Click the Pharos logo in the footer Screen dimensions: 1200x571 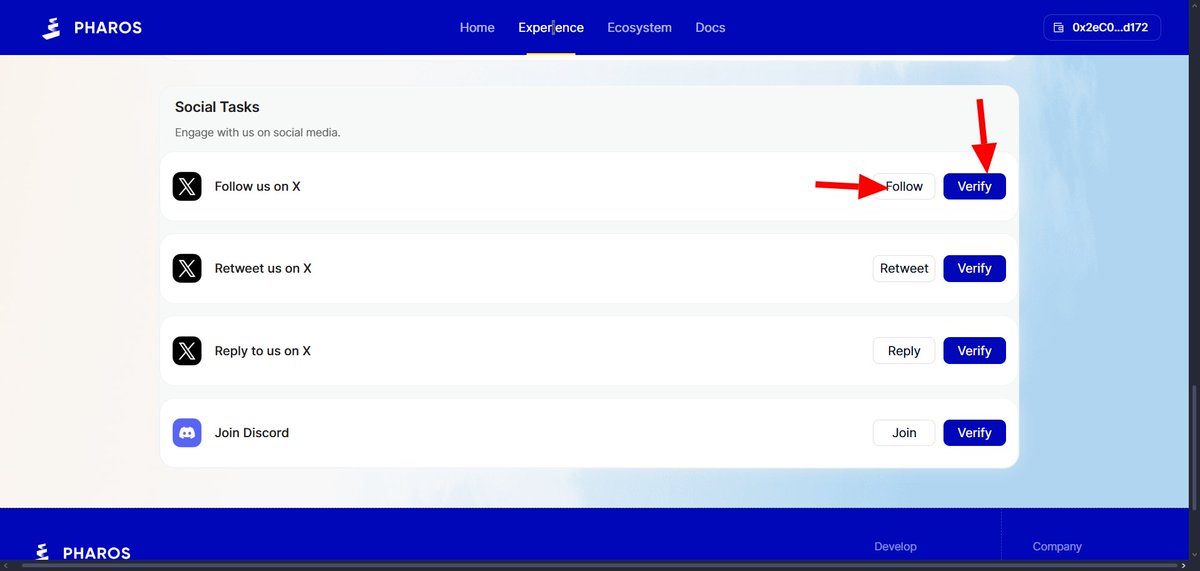tap(83, 552)
